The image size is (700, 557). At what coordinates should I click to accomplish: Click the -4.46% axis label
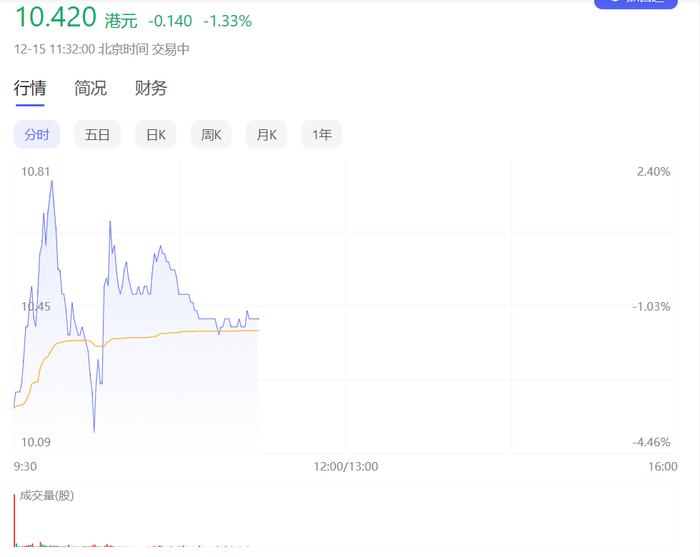tap(651, 442)
